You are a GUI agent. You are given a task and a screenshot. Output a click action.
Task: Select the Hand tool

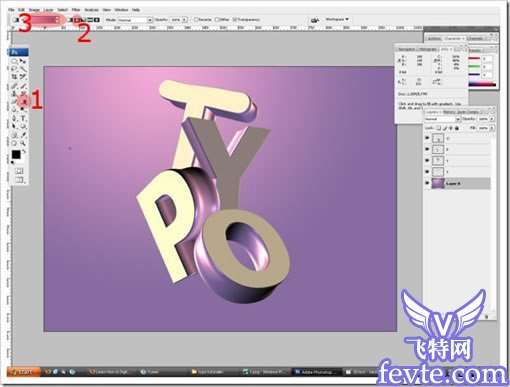tap(14, 143)
